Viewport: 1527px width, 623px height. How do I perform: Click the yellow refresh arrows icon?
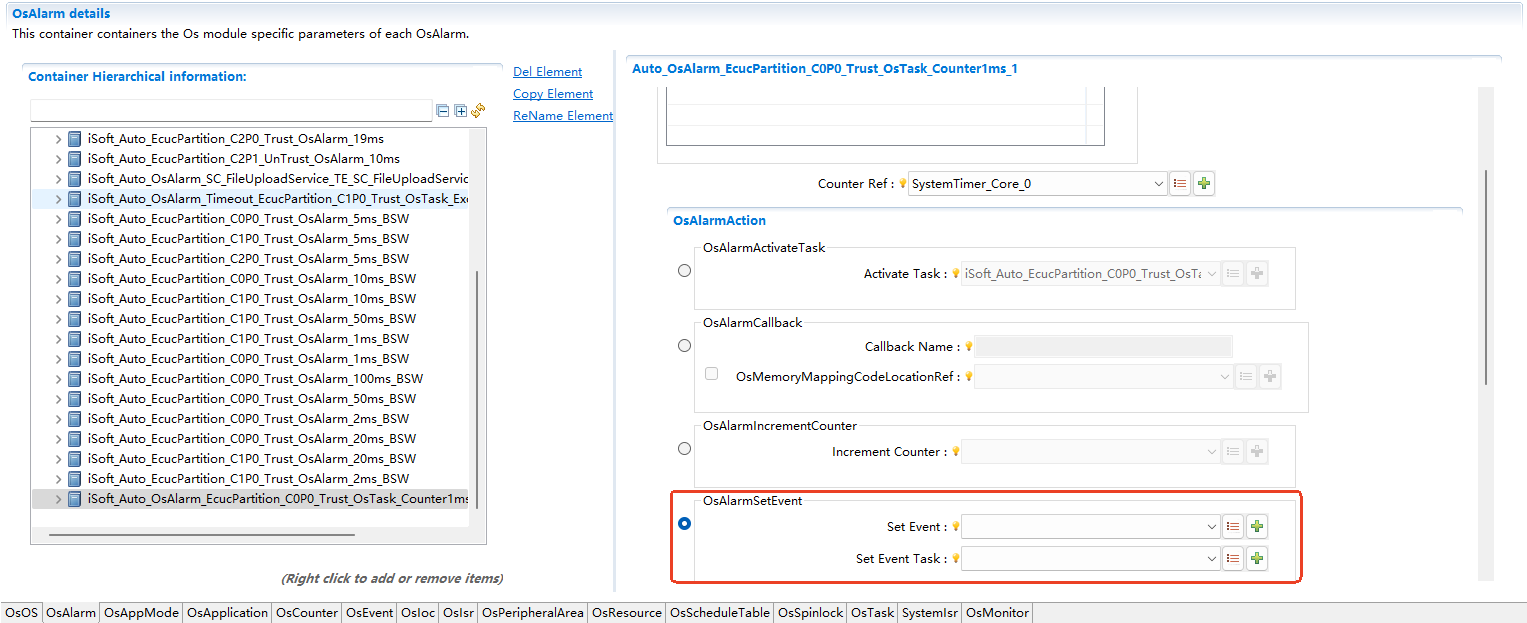coord(478,111)
